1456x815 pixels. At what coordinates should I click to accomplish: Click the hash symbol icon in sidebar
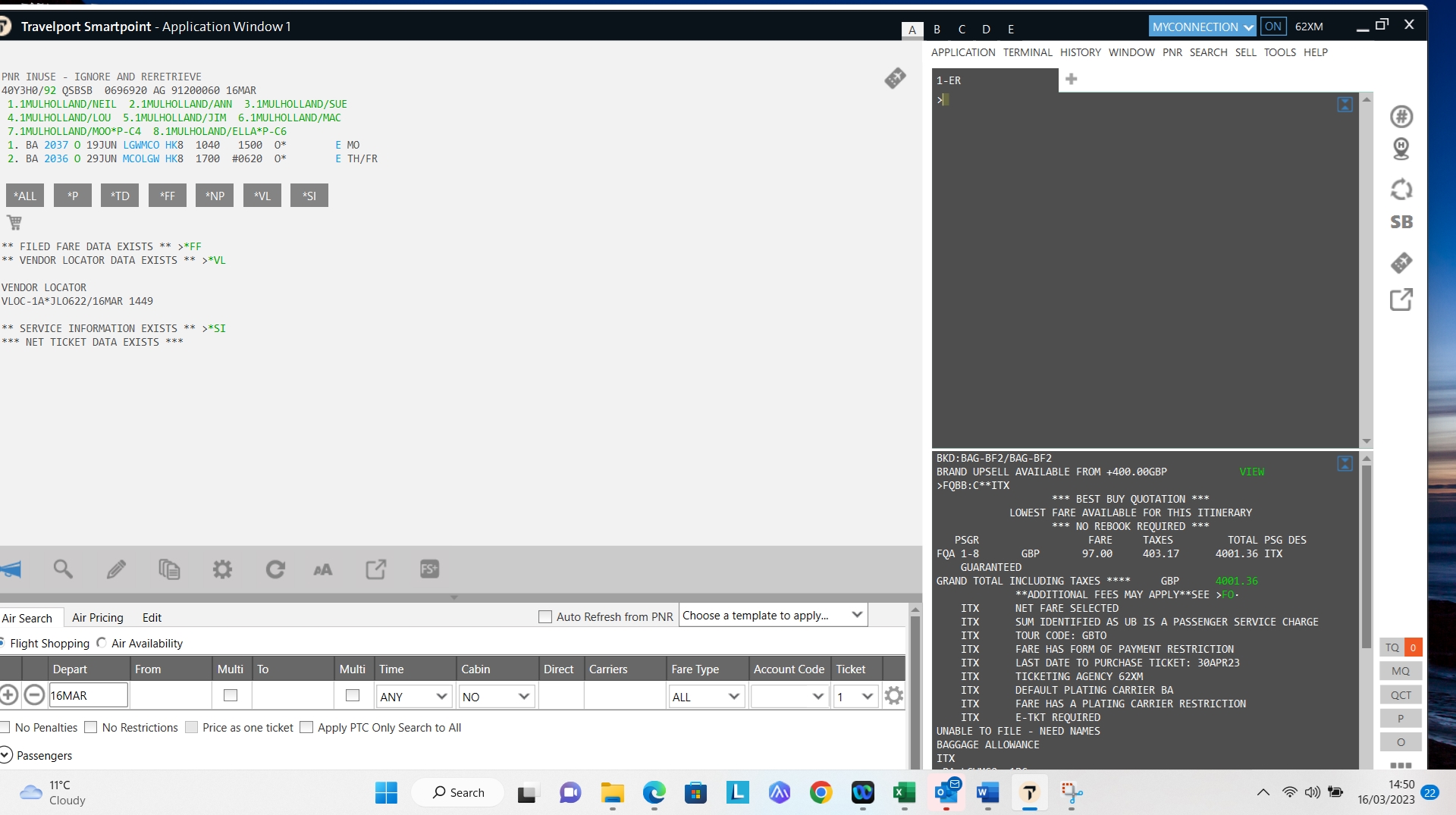1401,117
